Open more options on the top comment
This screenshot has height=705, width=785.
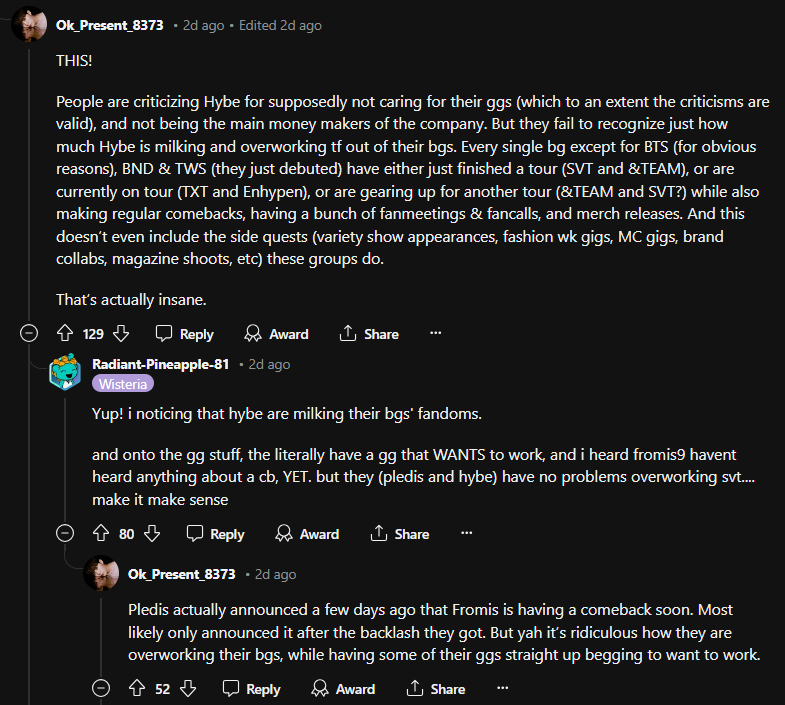(x=435, y=334)
